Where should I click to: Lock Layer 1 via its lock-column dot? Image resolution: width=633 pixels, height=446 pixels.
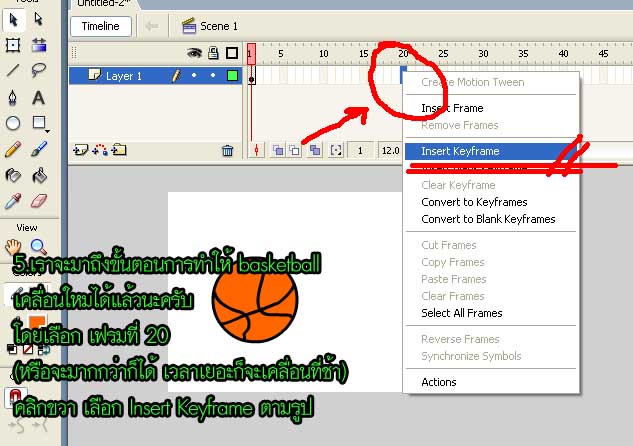click(213, 75)
